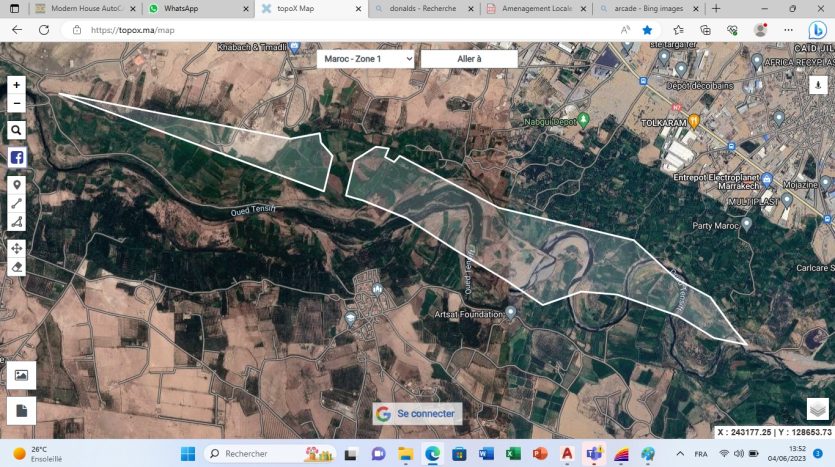The width and height of the screenshot is (835, 467).
Task: Zoom out on the map
Action: (x=17, y=103)
